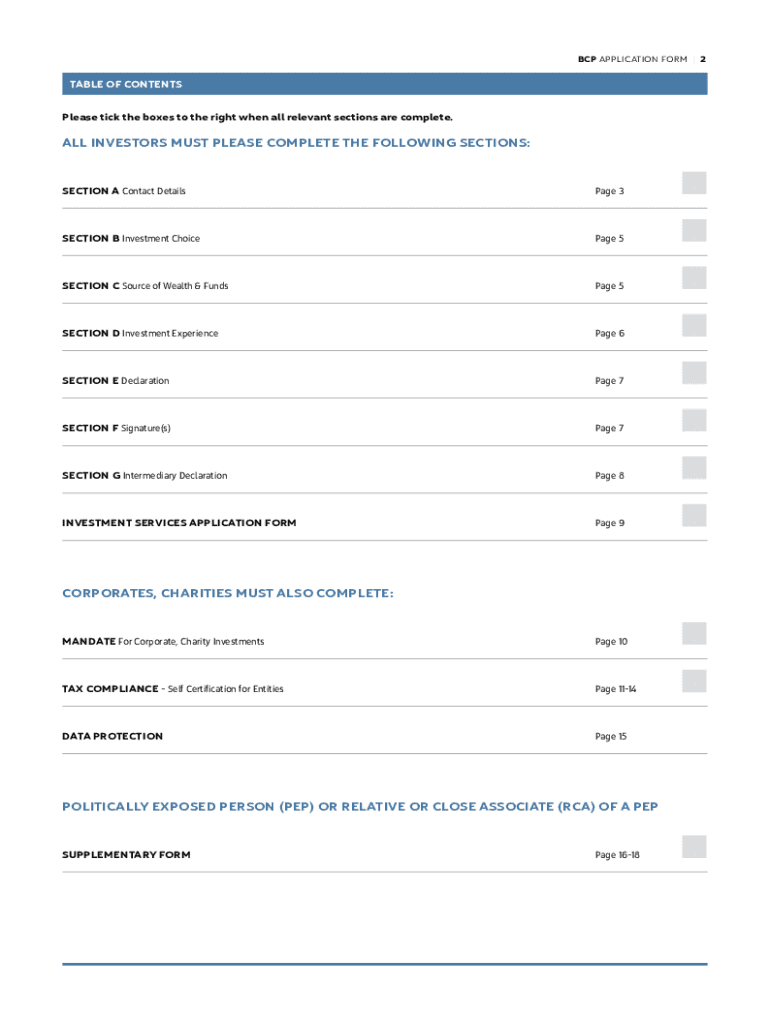This screenshot has width=770, height=1024.
Task: Click the Supplementary Form entry
Action: 126,855
